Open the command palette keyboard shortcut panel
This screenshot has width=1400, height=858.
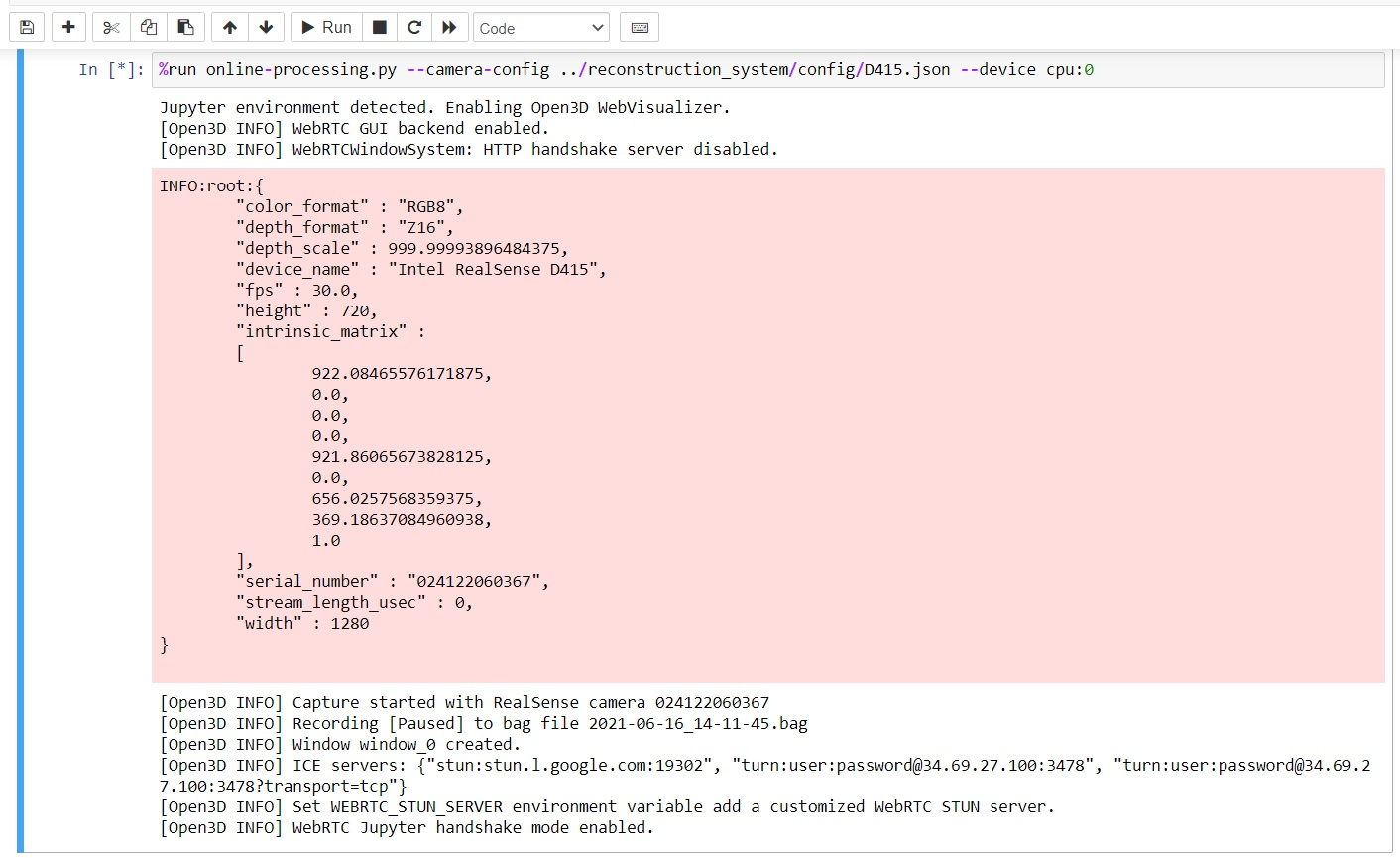click(639, 27)
